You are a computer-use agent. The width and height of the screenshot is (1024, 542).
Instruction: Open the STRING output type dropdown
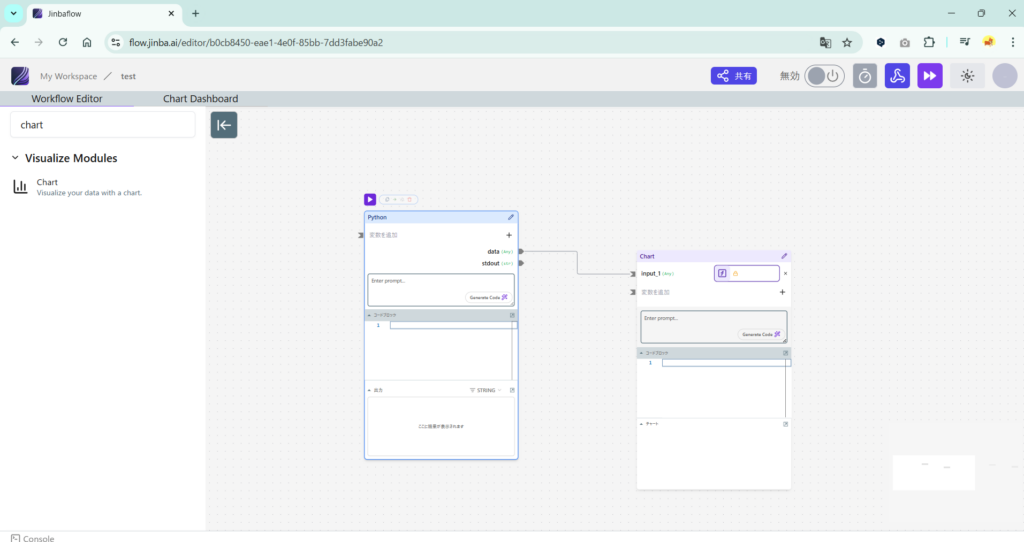point(486,390)
